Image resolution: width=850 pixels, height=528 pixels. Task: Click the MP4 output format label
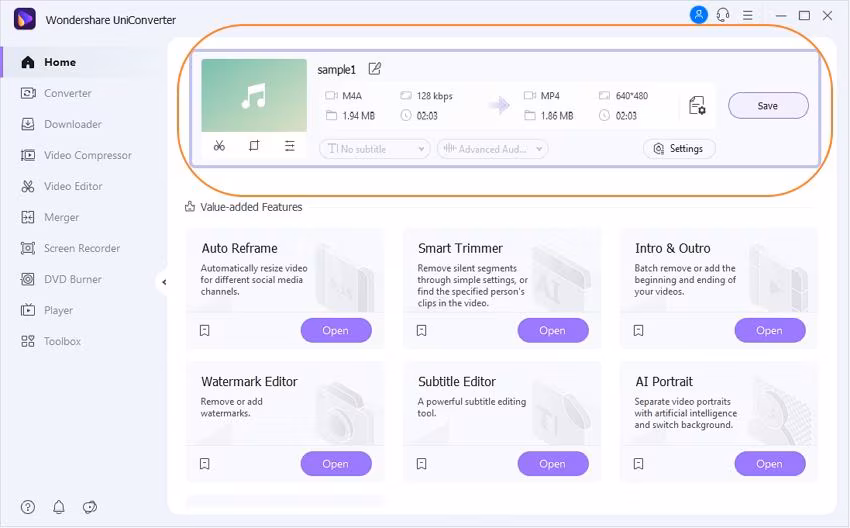pyautogui.click(x=550, y=96)
